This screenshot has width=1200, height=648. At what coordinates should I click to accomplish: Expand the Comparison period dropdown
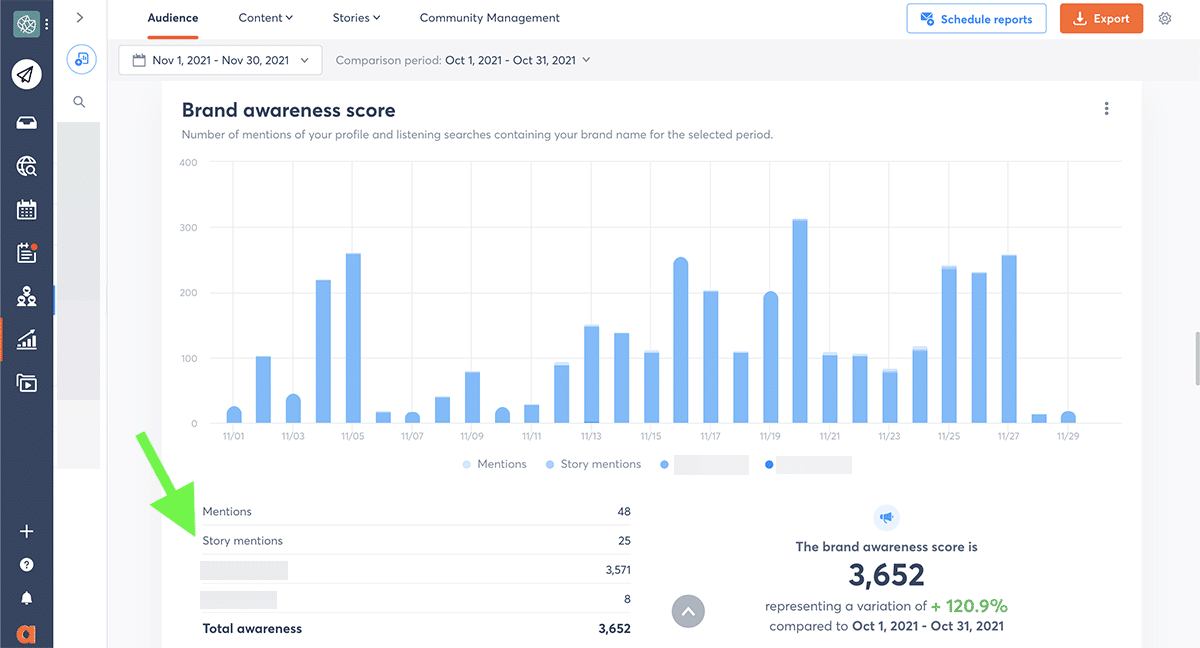pyautogui.click(x=463, y=60)
